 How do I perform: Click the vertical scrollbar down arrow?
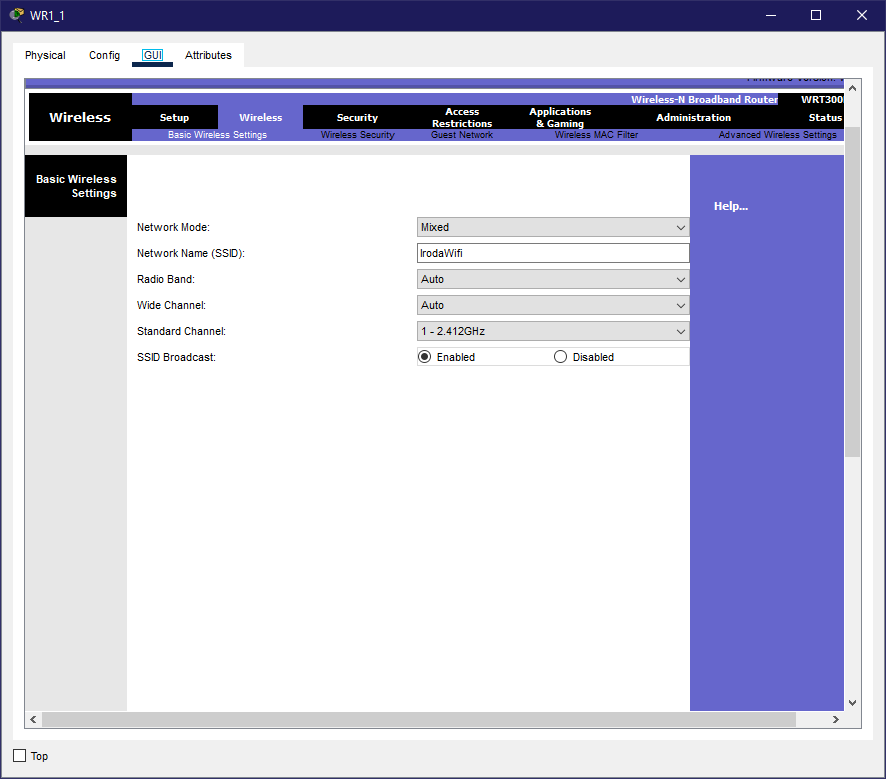(852, 703)
